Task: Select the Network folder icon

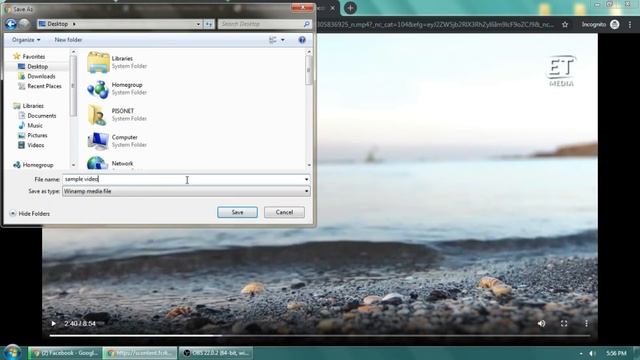Action: [98, 163]
